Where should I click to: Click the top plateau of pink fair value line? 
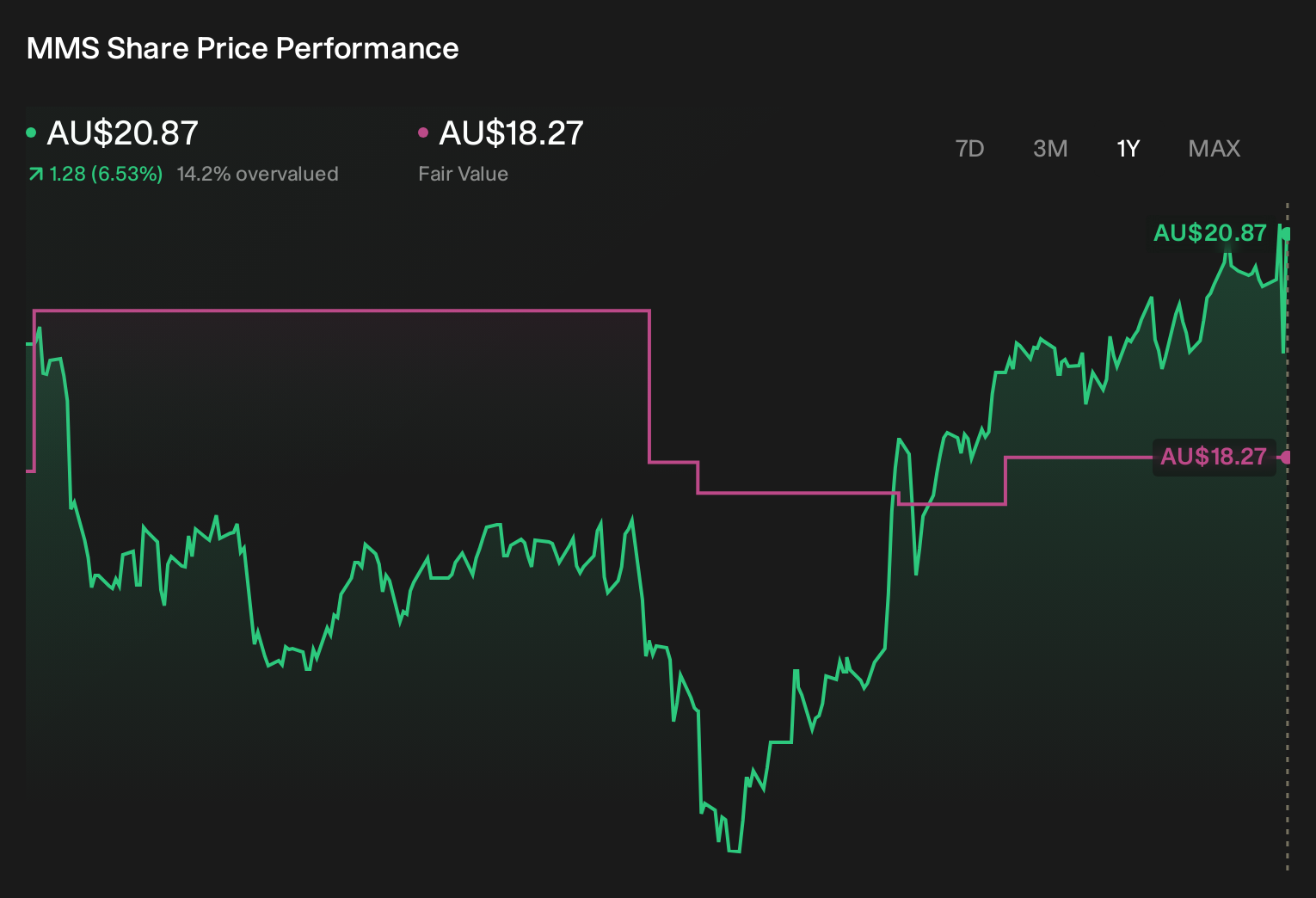point(341,311)
